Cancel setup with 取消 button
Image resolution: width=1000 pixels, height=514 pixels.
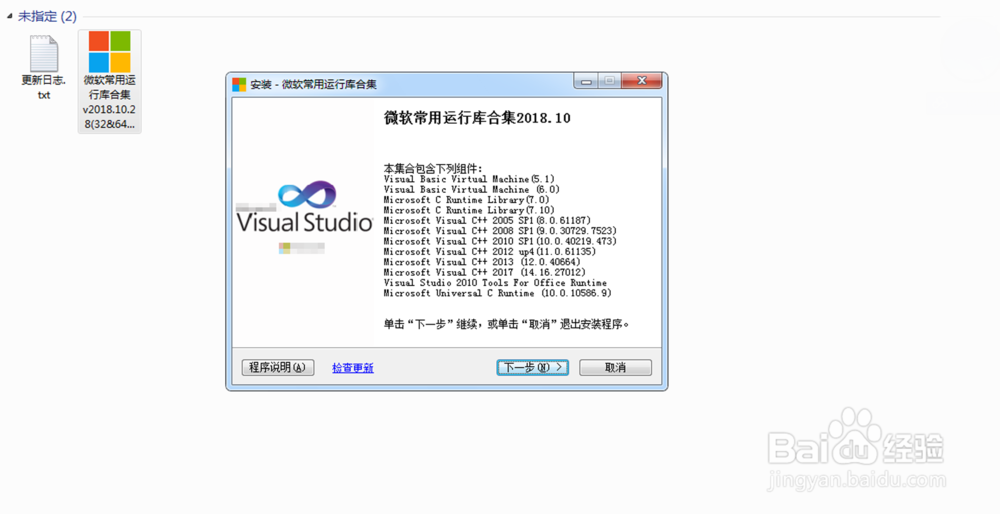tap(615, 367)
